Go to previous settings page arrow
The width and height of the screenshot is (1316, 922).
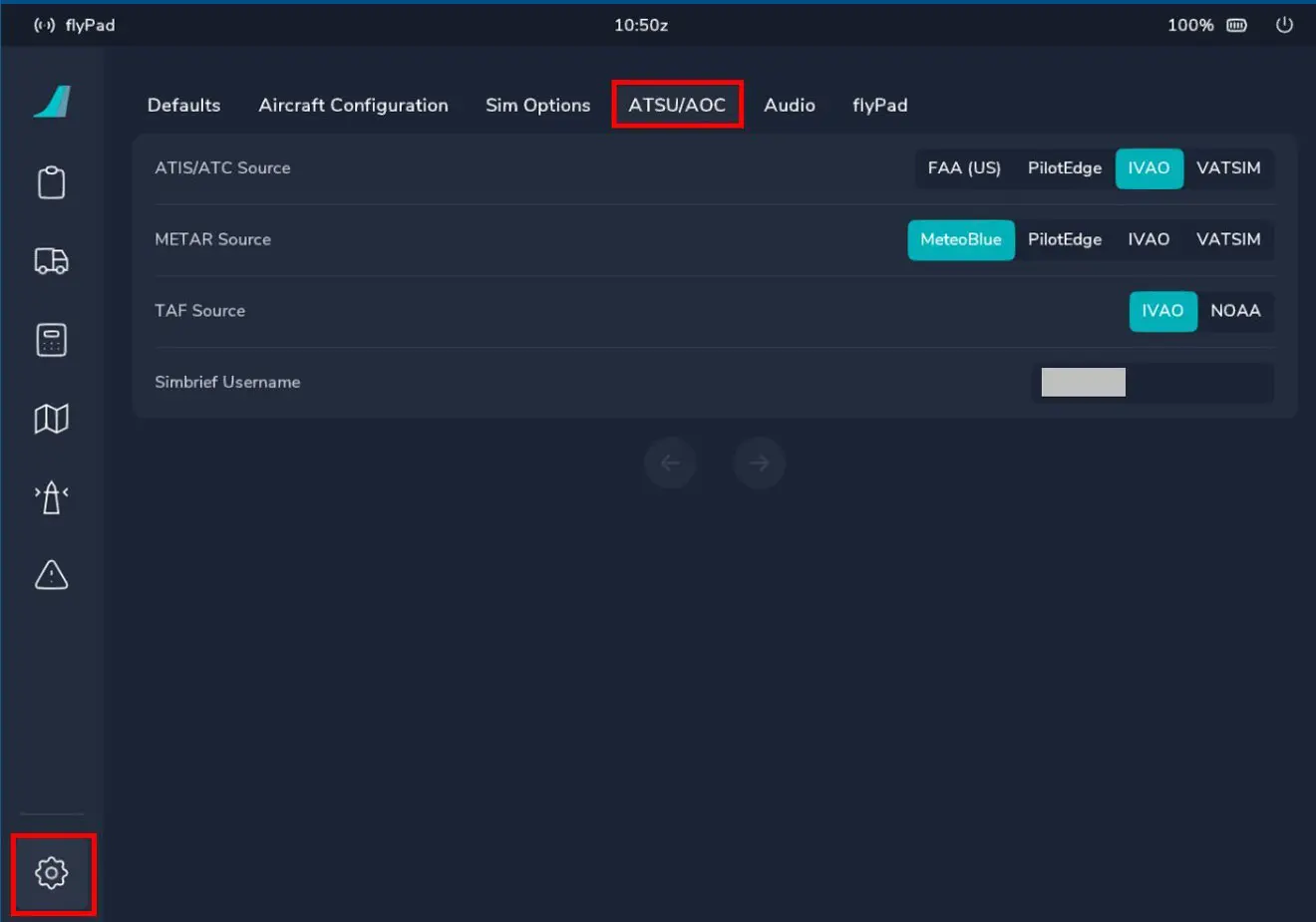[670, 462]
